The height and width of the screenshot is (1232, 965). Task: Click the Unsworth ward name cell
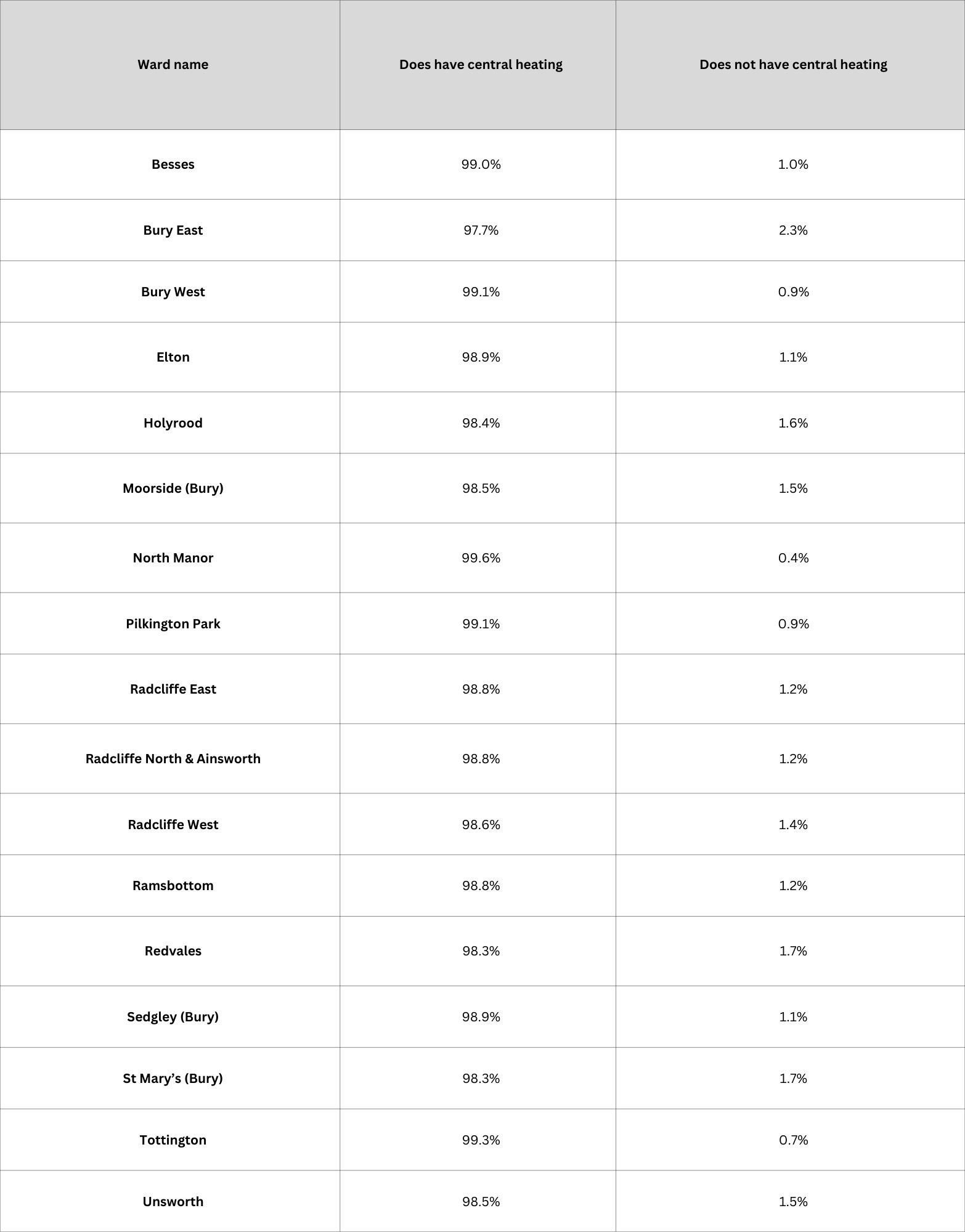pos(173,1202)
